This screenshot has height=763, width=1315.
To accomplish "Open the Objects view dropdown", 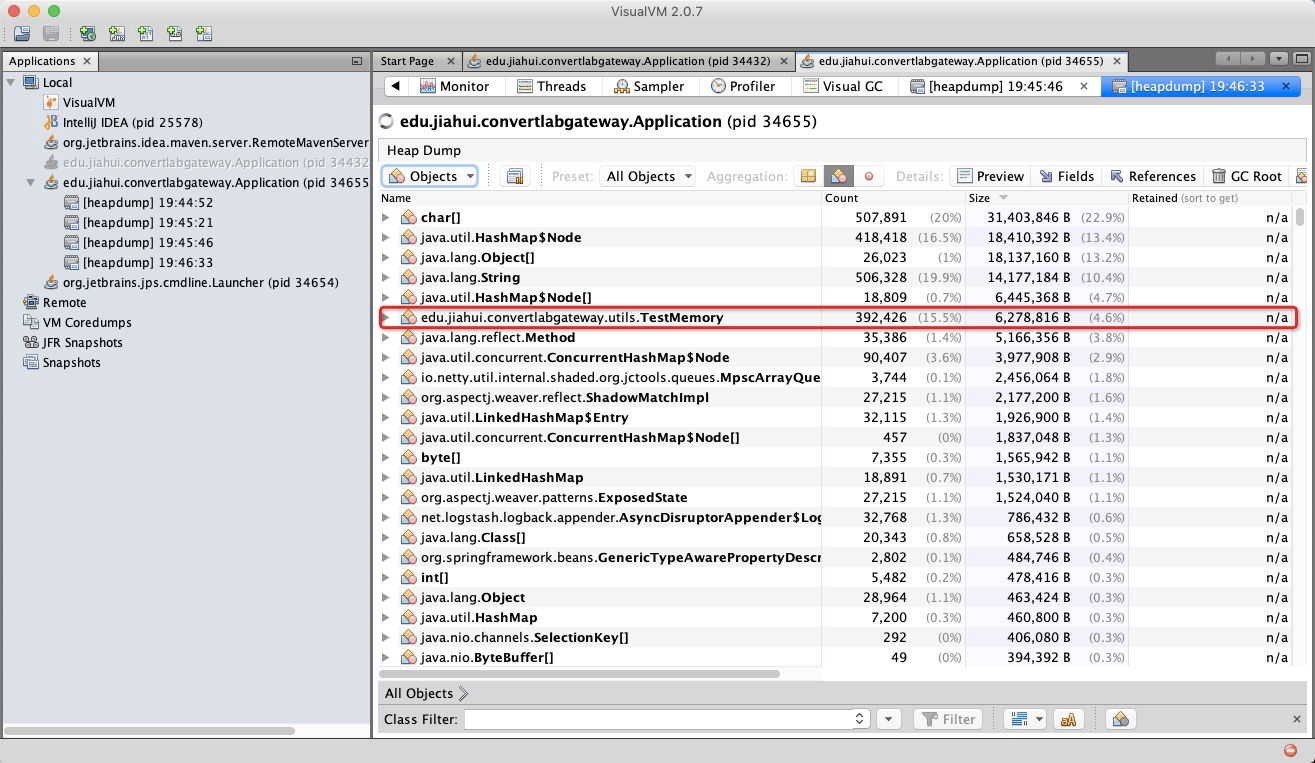I will (429, 176).
